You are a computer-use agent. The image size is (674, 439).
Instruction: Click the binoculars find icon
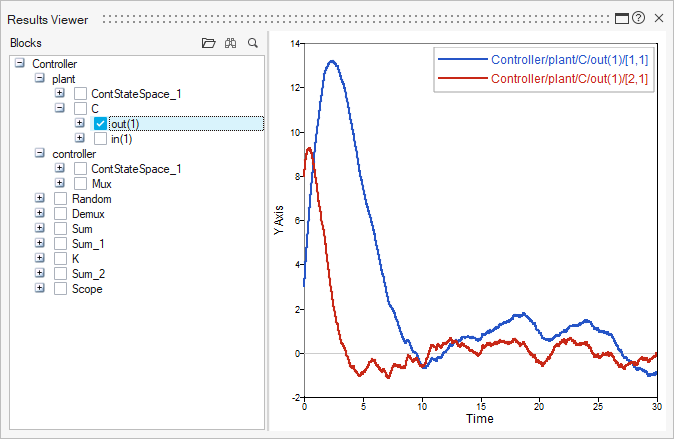230,43
